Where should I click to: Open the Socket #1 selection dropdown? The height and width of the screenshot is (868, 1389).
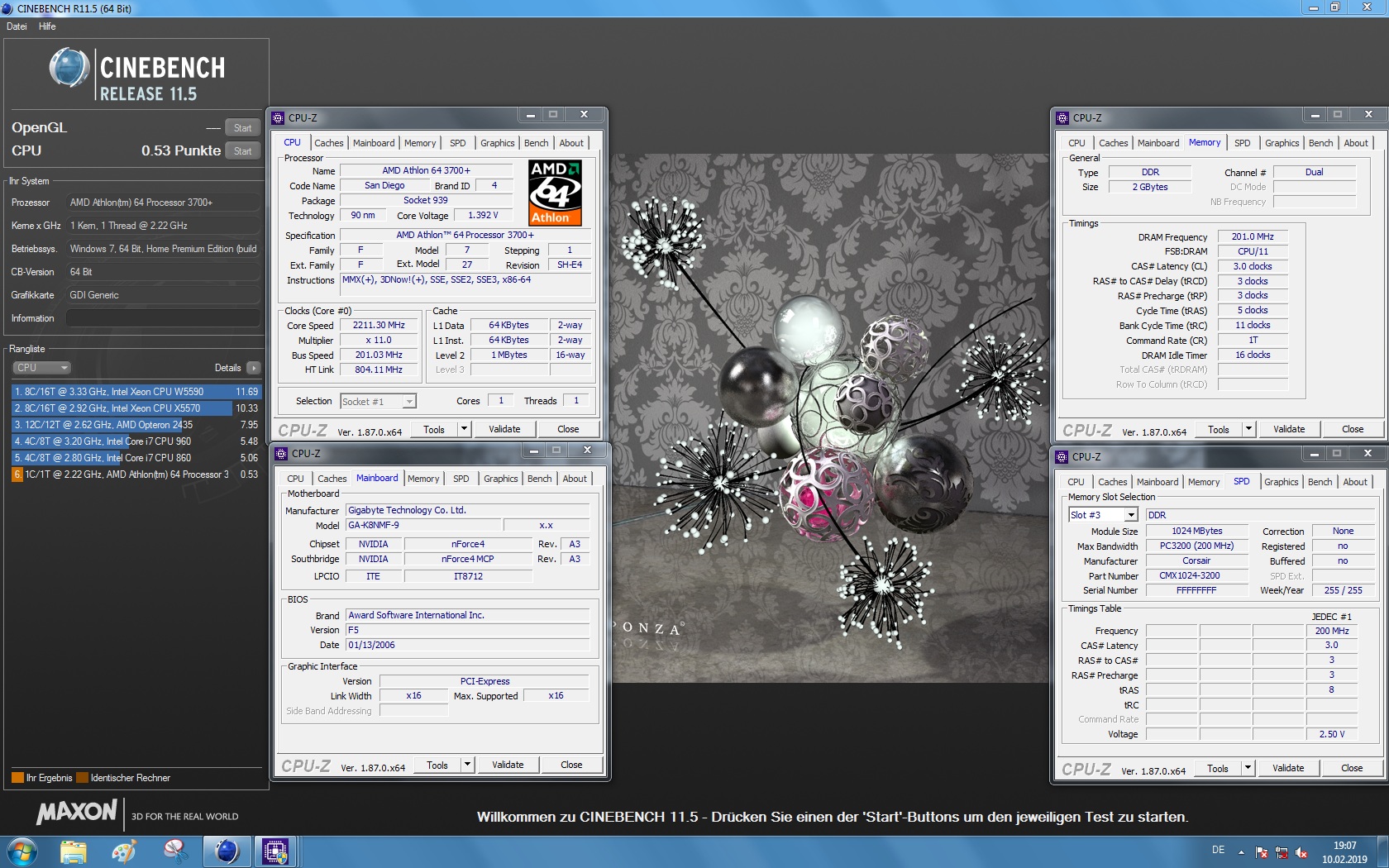pyautogui.click(x=378, y=402)
